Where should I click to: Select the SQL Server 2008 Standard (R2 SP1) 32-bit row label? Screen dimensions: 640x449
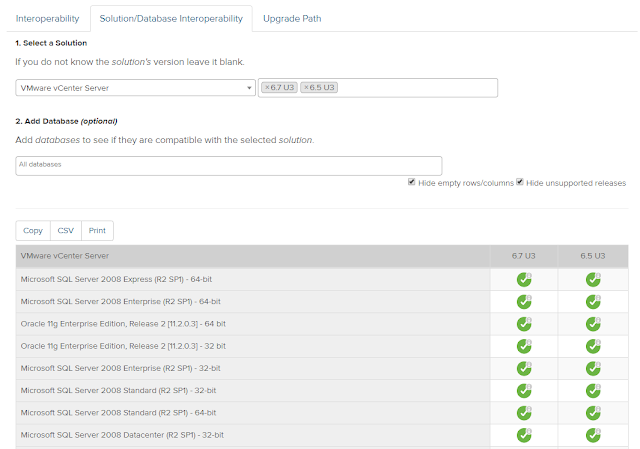[x=118, y=390]
